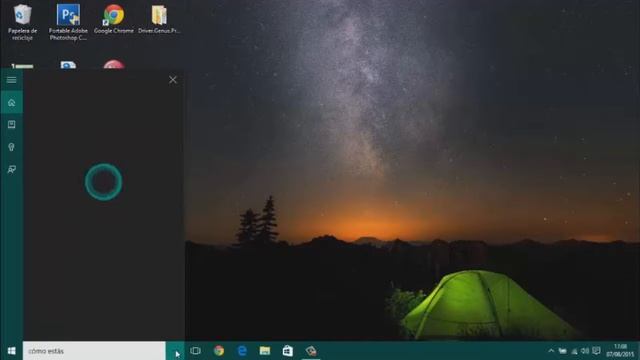Viewport: 640px width, 360px height.
Task: Open the network status tray icon
Action: click(x=574, y=351)
